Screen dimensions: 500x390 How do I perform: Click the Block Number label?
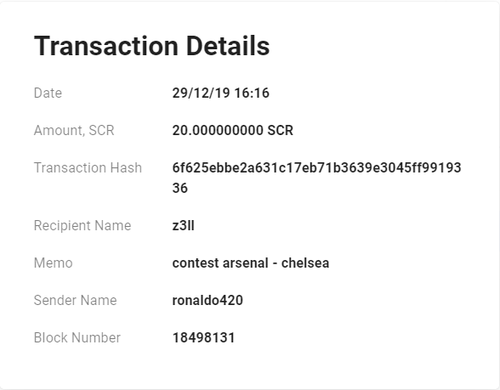point(77,338)
